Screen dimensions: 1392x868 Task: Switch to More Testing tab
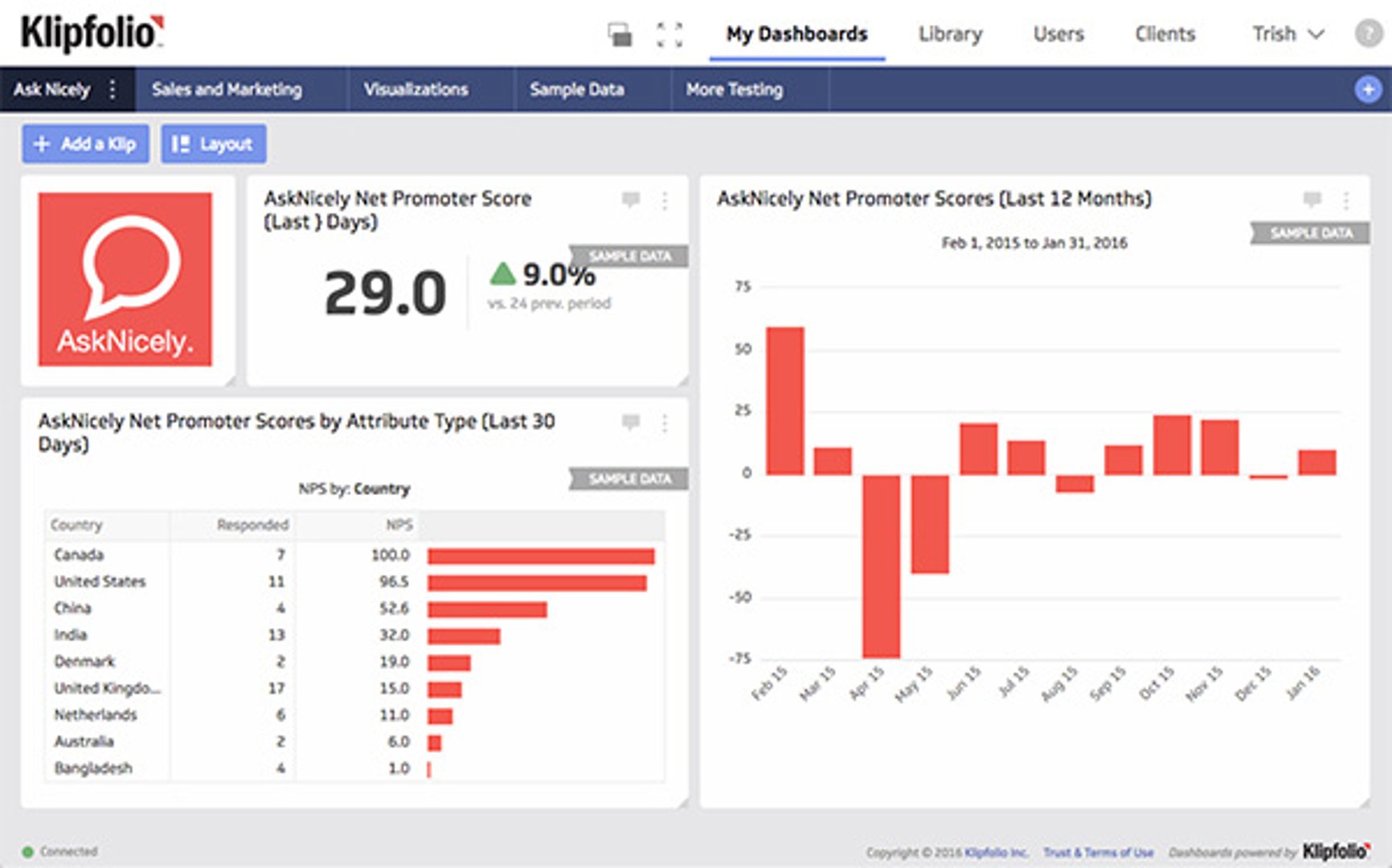[735, 89]
